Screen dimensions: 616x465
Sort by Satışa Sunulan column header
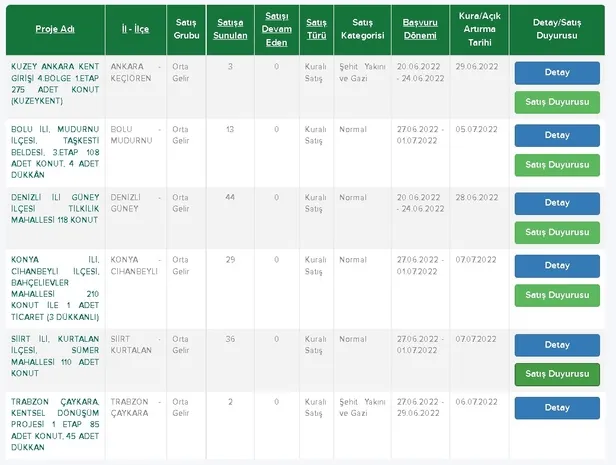[x=230, y=28]
